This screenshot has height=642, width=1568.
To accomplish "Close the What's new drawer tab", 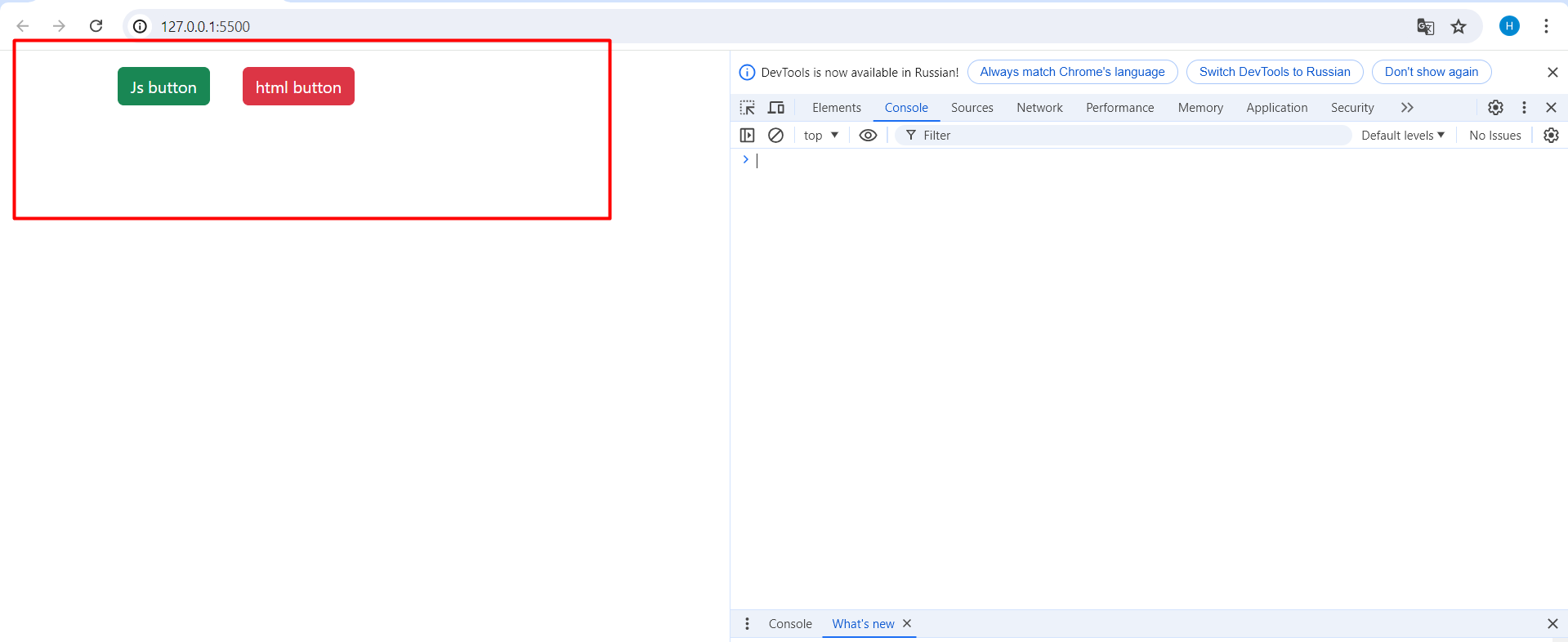I will (x=907, y=623).
